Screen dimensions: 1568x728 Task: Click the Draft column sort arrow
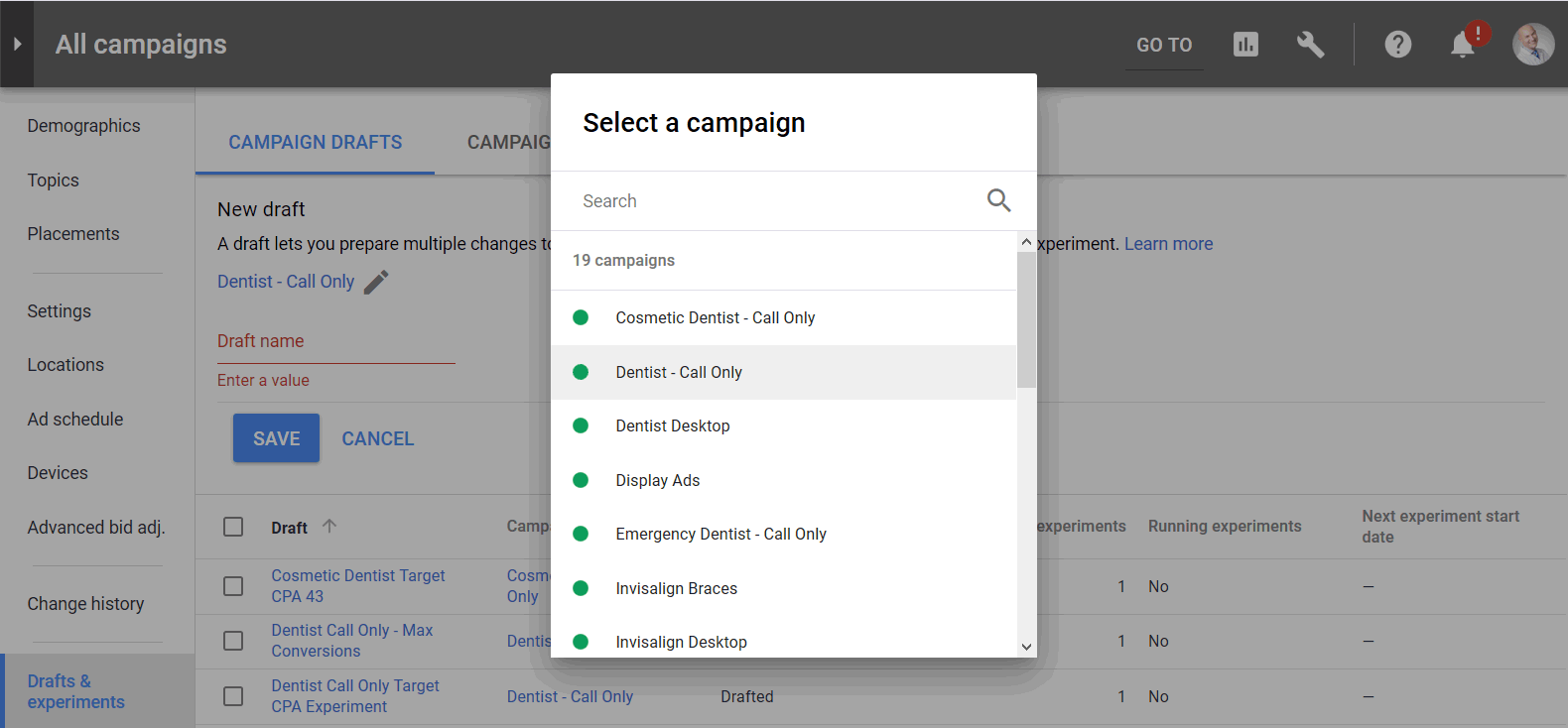click(x=329, y=527)
